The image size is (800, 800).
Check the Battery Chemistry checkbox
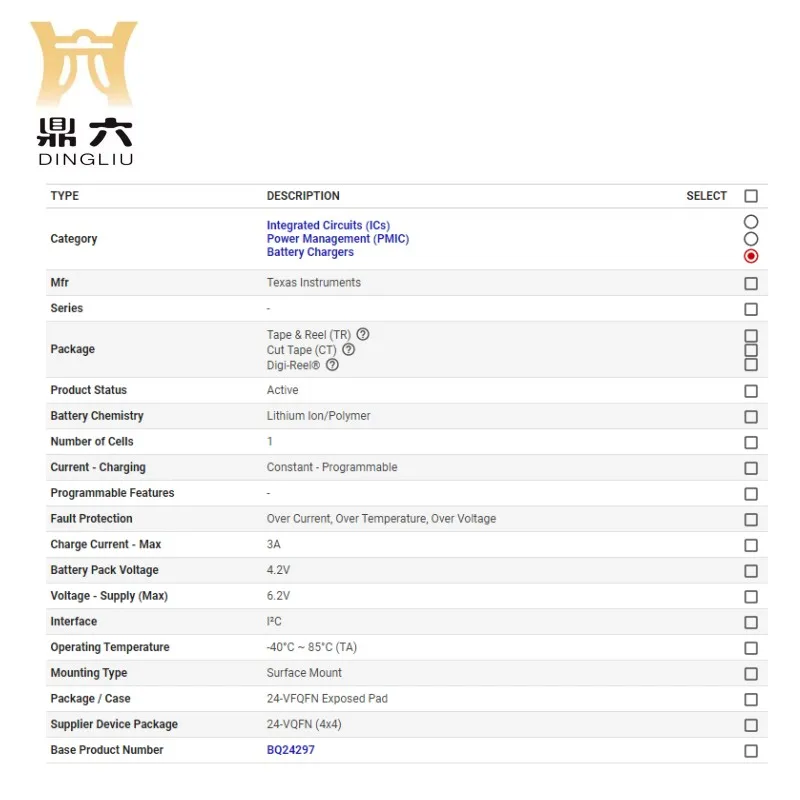[751, 417]
